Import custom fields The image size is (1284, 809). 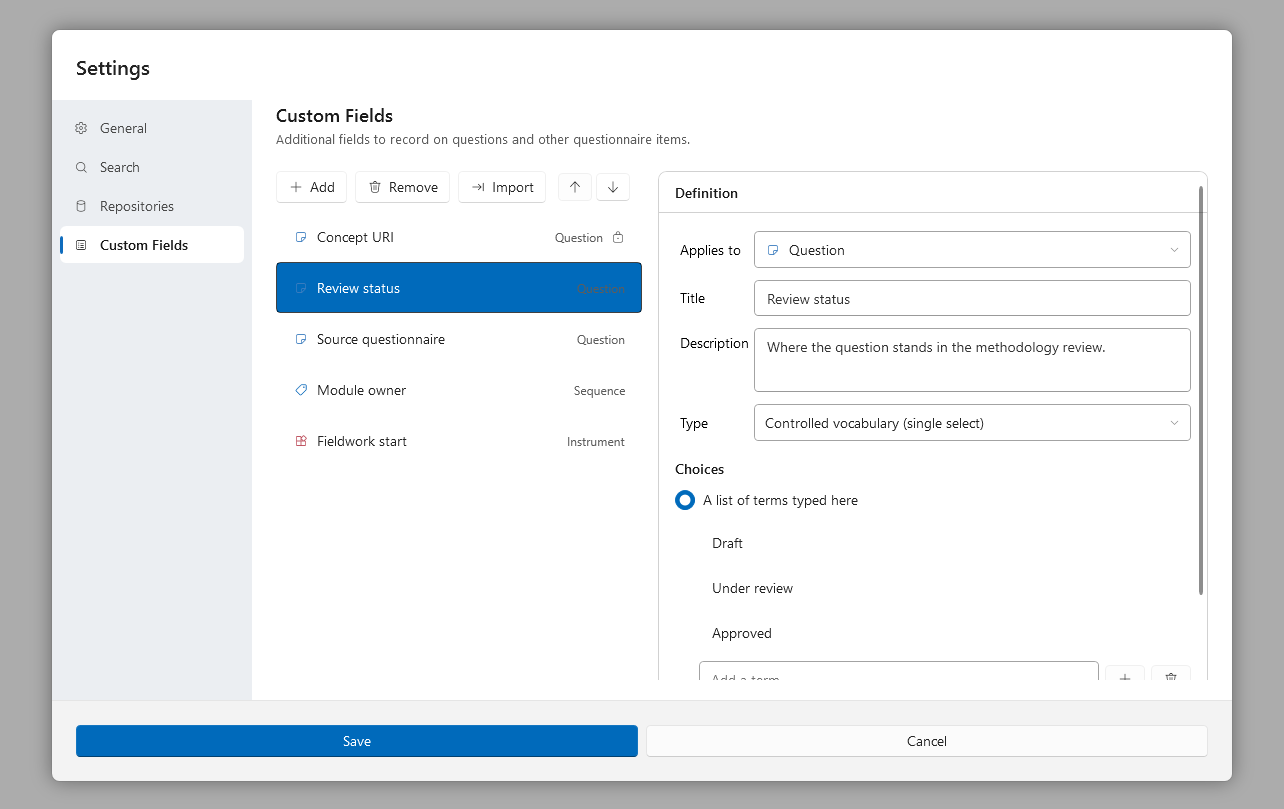502,187
